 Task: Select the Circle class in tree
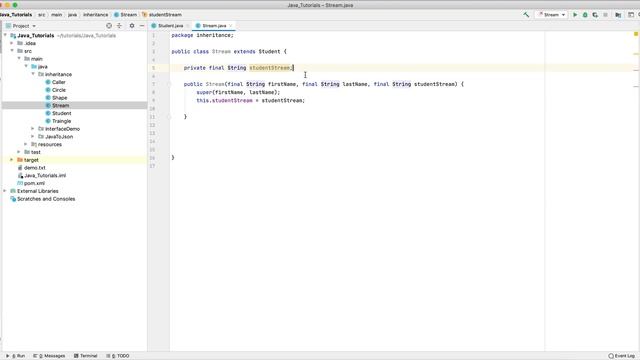[x=59, y=90]
